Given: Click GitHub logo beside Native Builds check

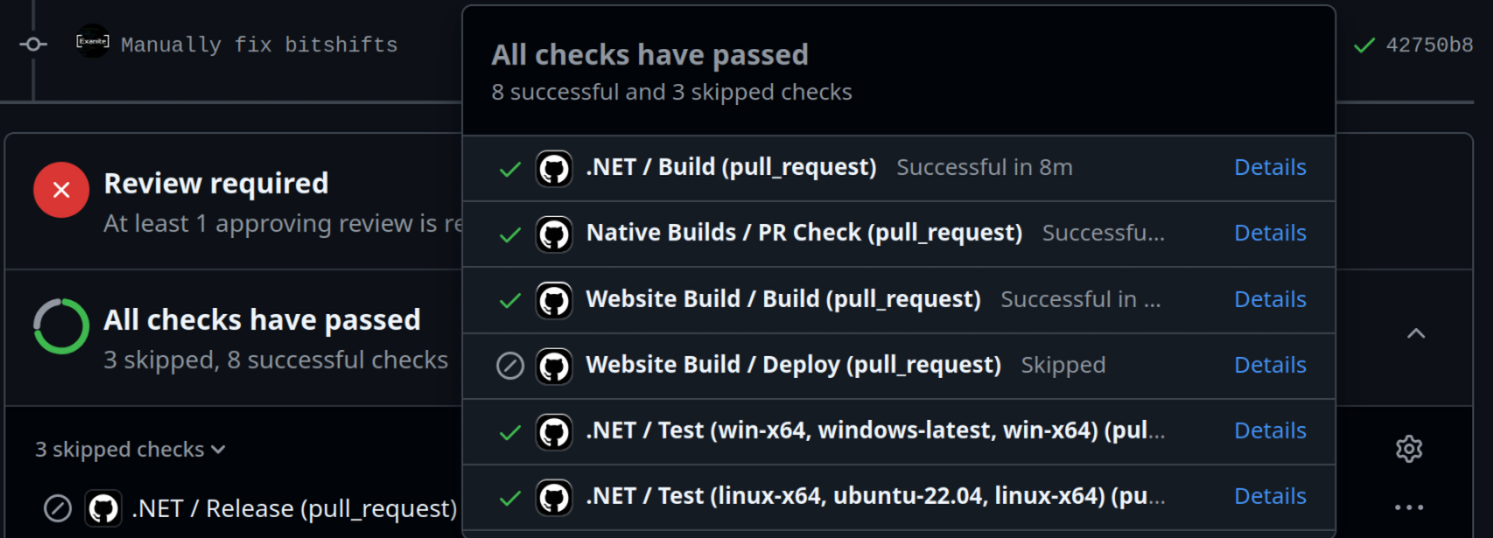Looking at the screenshot, I should (x=554, y=234).
